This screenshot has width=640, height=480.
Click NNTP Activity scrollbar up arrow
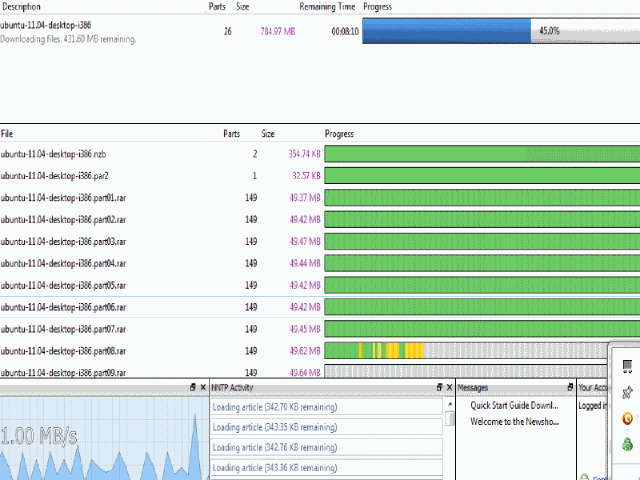(x=450, y=404)
